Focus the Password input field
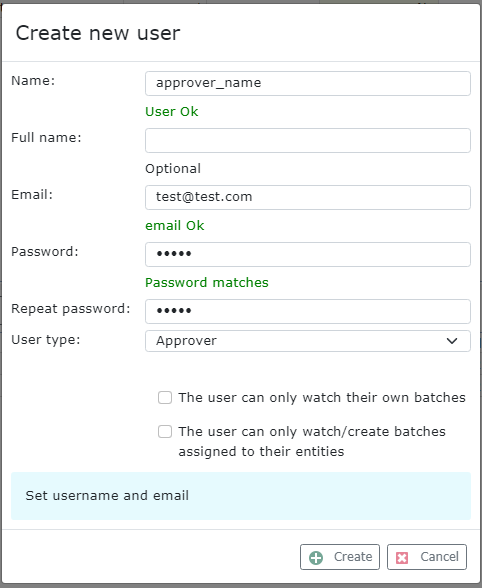The height and width of the screenshot is (588, 482). [x=308, y=254]
